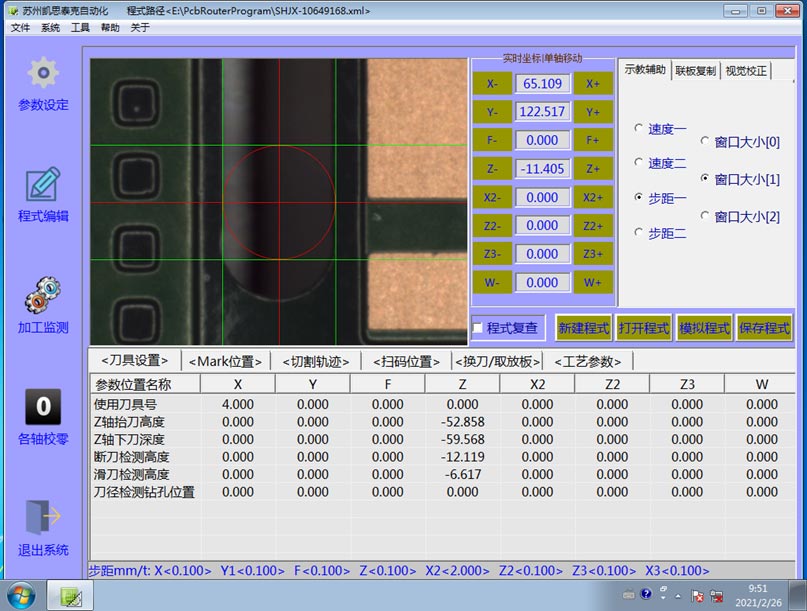The width and height of the screenshot is (807, 611).
Task: Open the 加工监测 gears icon
Action: 43,295
